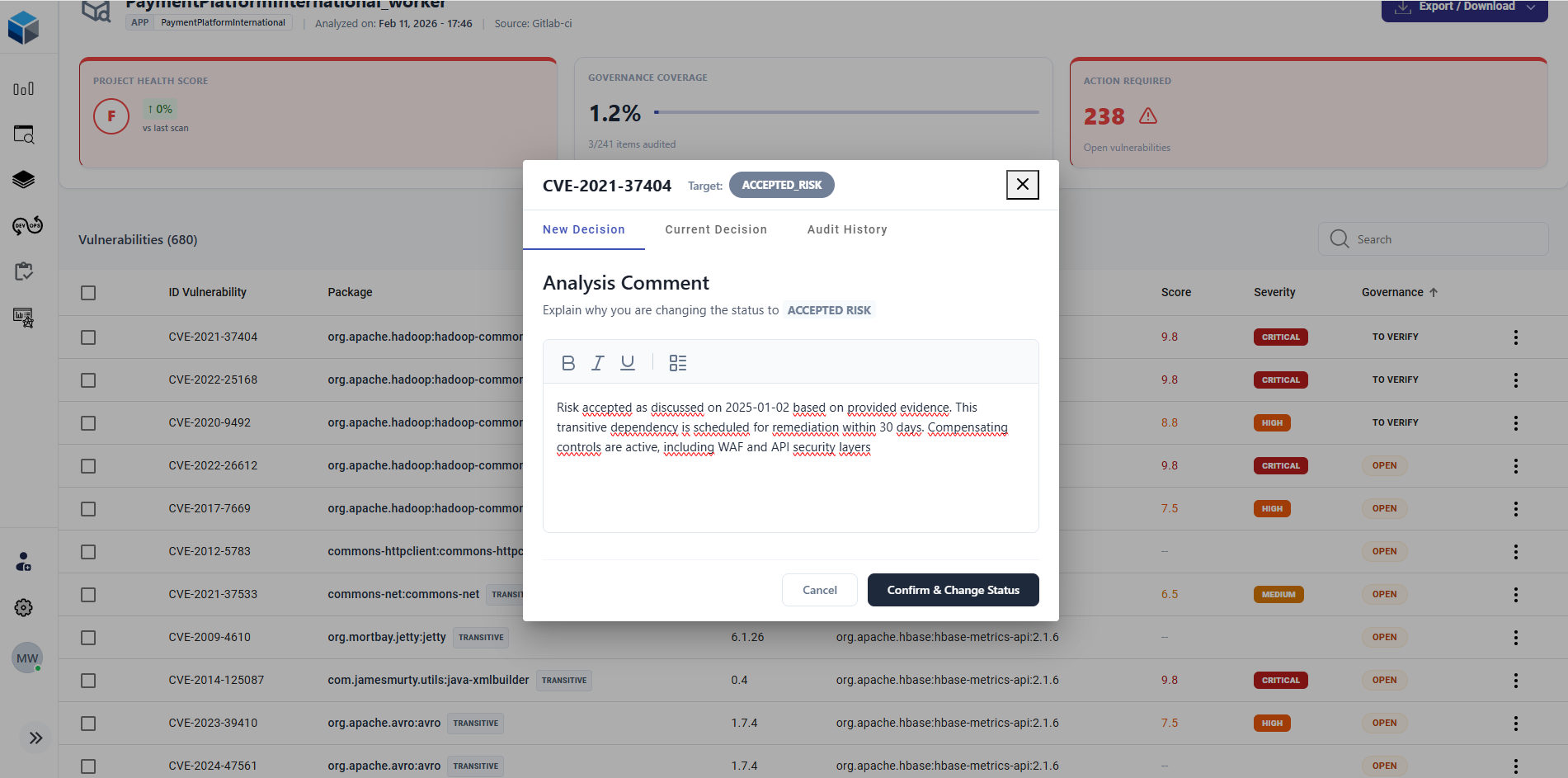Screen dimensions: 1568x778
Task: Expand the sidebar with double chevron
Action: click(x=35, y=738)
